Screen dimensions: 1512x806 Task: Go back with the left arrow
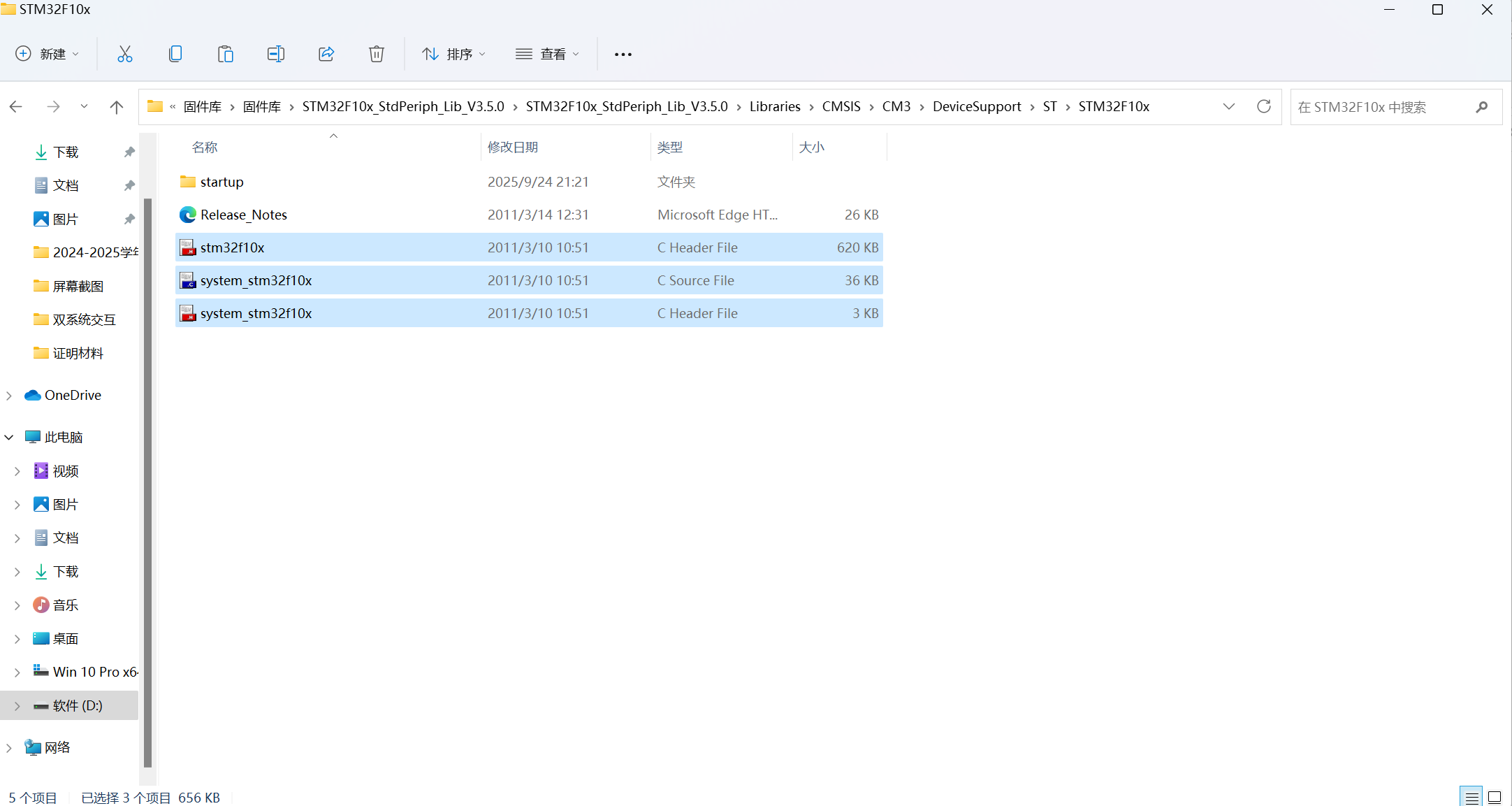pyautogui.click(x=16, y=106)
